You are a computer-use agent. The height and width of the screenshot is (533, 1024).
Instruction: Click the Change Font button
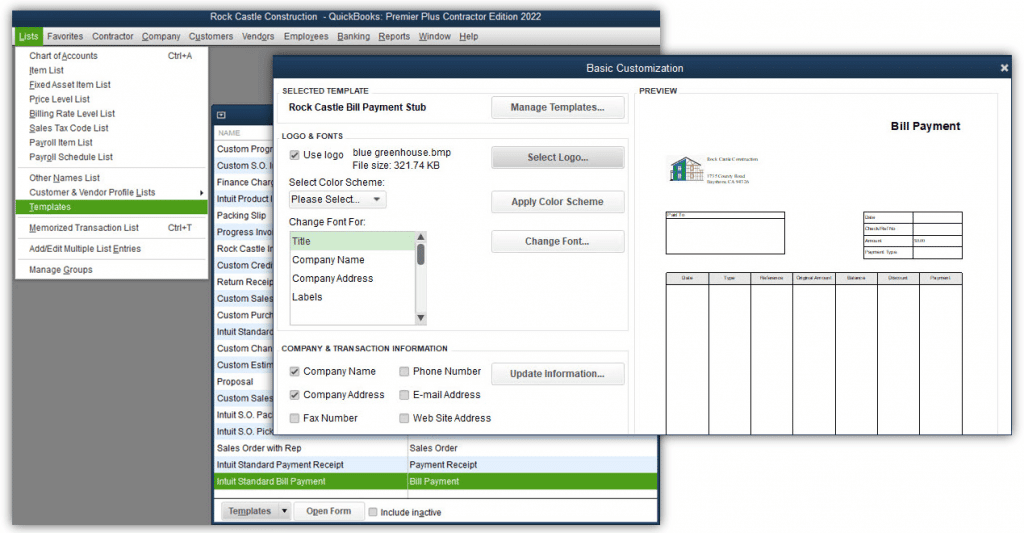557,242
